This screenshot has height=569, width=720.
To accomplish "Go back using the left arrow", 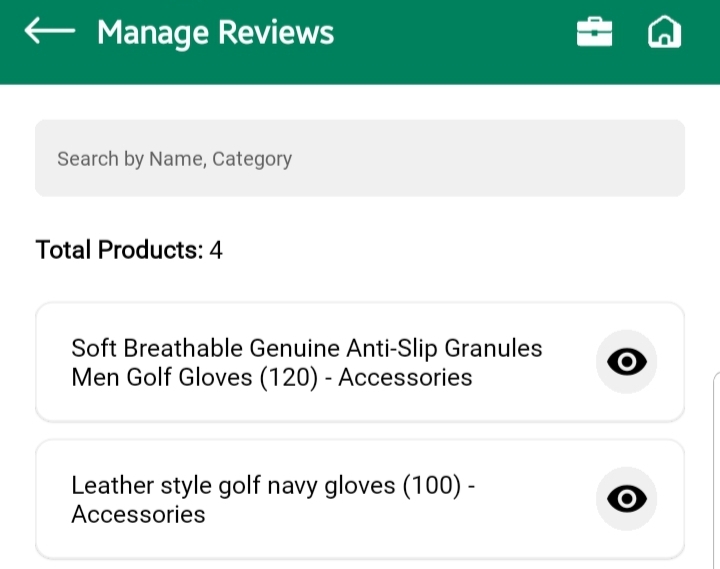I will pyautogui.click(x=50, y=32).
